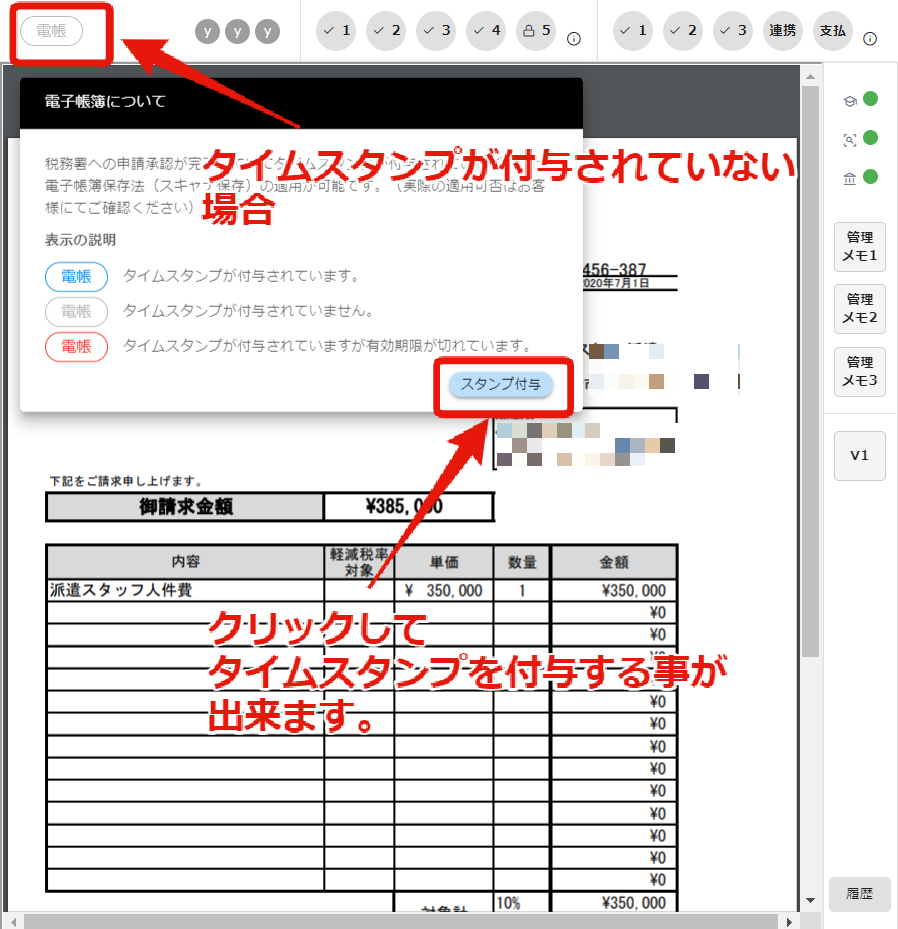Click the gray 電帳 legend badge in the popup
Screen dimensions: 898x929
(x=76, y=312)
